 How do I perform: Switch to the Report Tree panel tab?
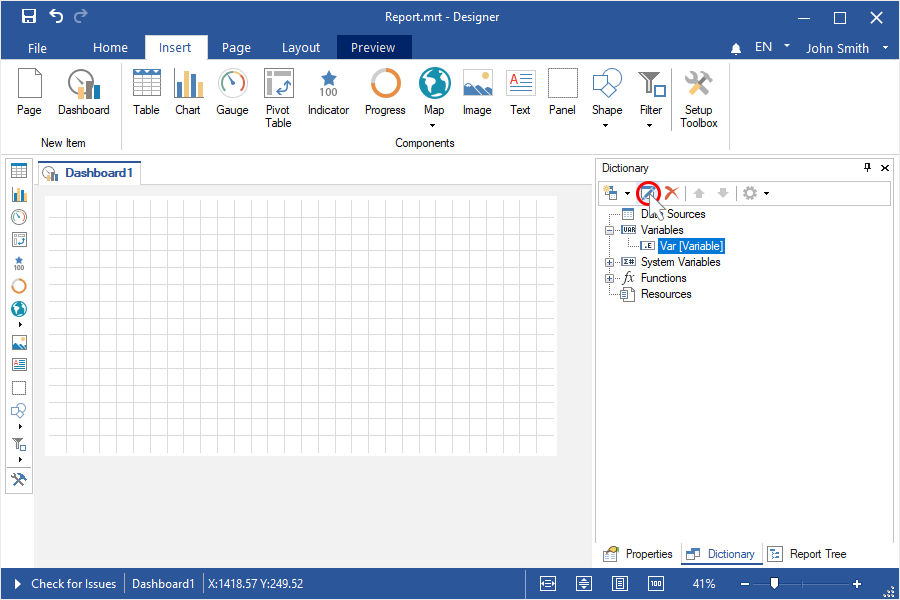pos(807,554)
